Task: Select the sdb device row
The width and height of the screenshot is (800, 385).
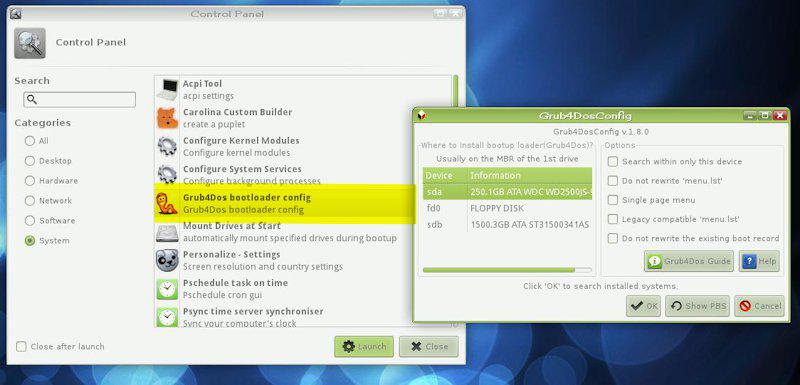Action: (507, 225)
